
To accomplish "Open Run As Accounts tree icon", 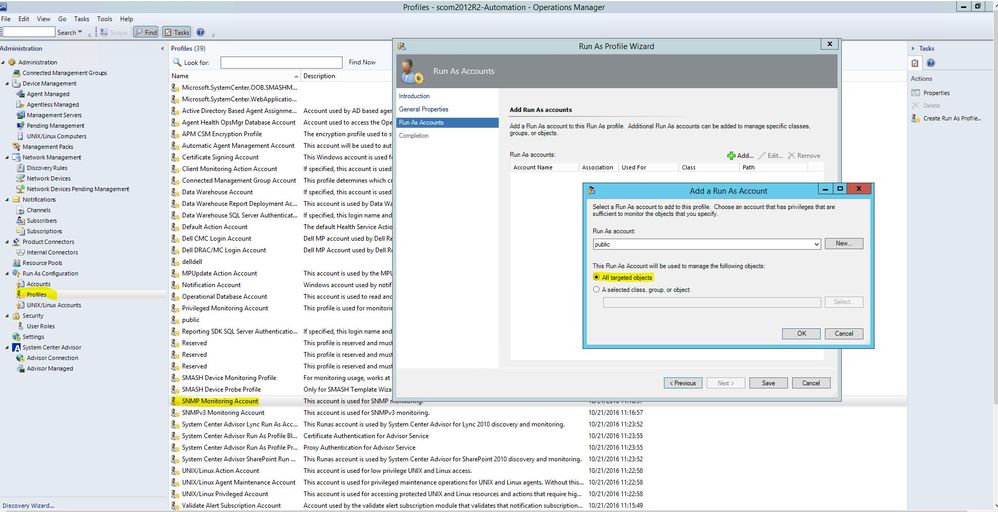I will [21, 284].
